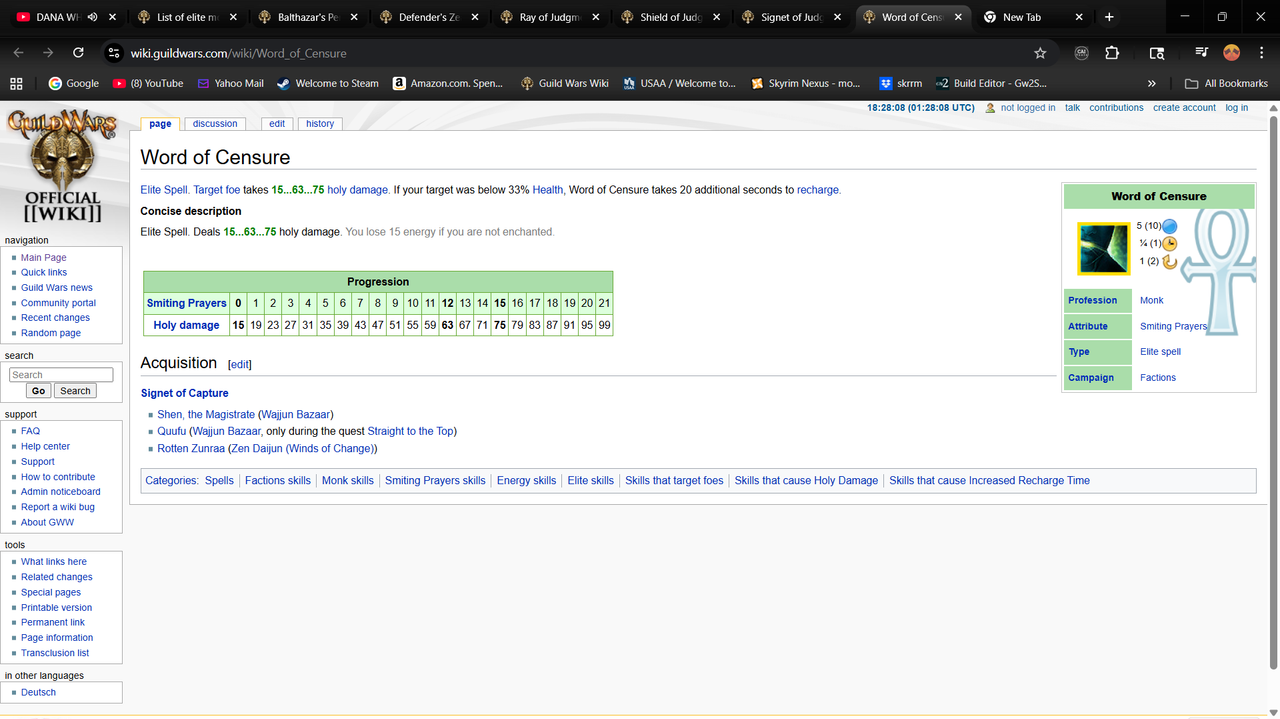Open the Zen Daijun (Winds of Change) link

(x=302, y=448)
